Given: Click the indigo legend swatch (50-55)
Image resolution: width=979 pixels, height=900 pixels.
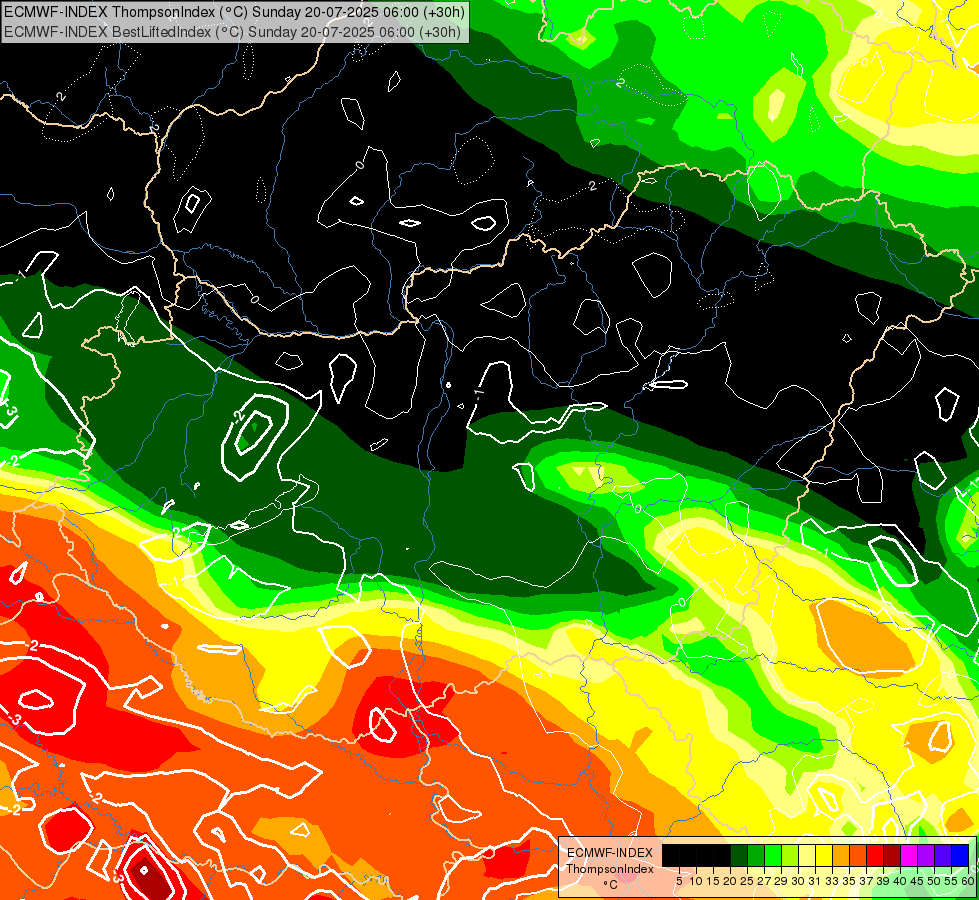Looking at the screenshot, I should pyautogui.click(x=943, y=855).
